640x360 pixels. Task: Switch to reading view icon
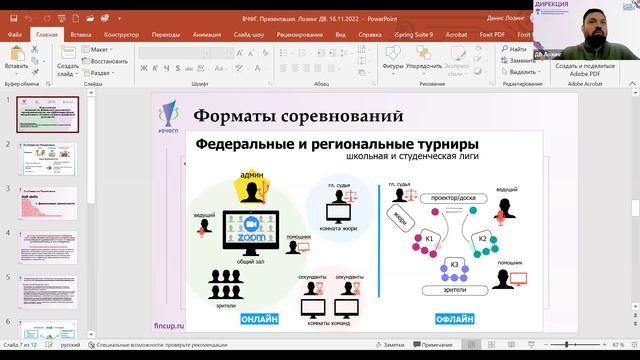point(511,345)
